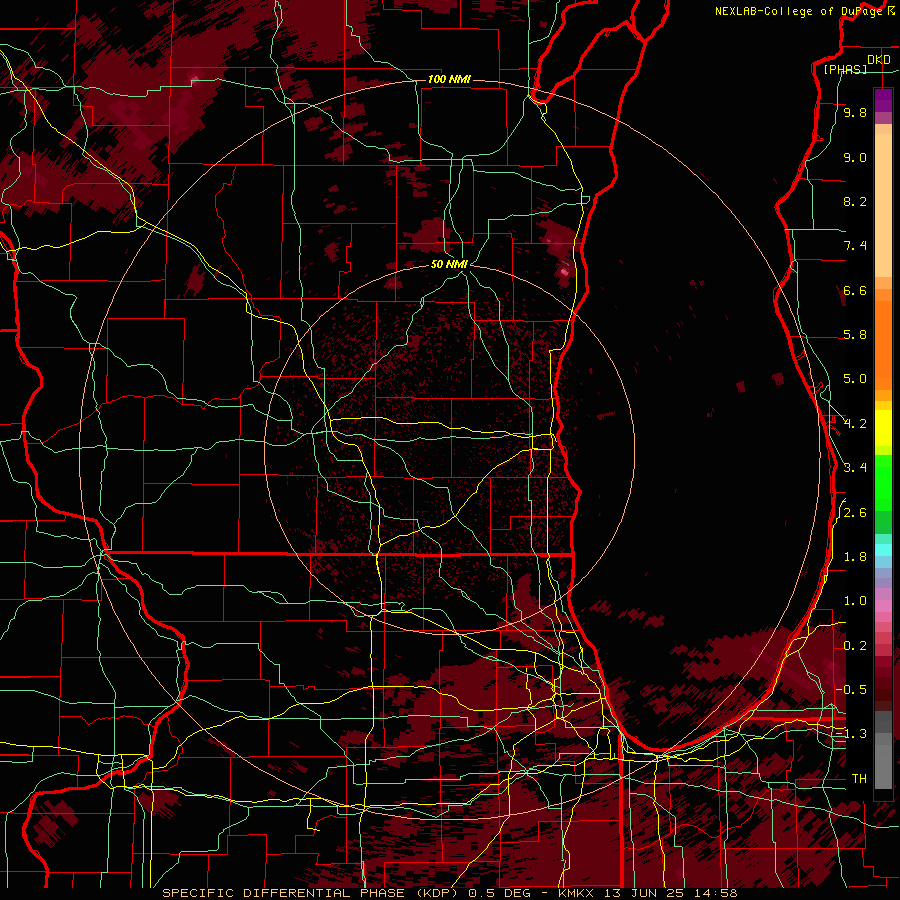Select the 9.8 value on the scale
The image size is (900, 900).
[855, 112]
